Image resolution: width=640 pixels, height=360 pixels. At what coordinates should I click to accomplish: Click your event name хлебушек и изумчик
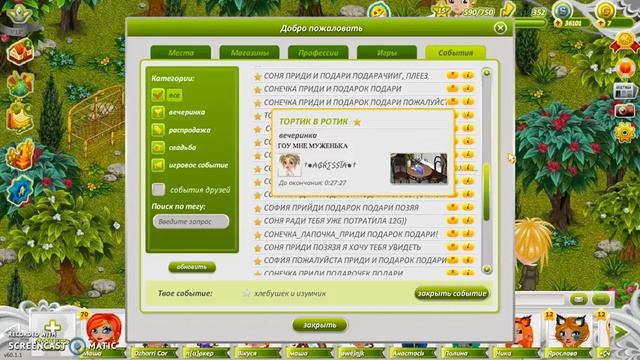(x=290, y=293)
